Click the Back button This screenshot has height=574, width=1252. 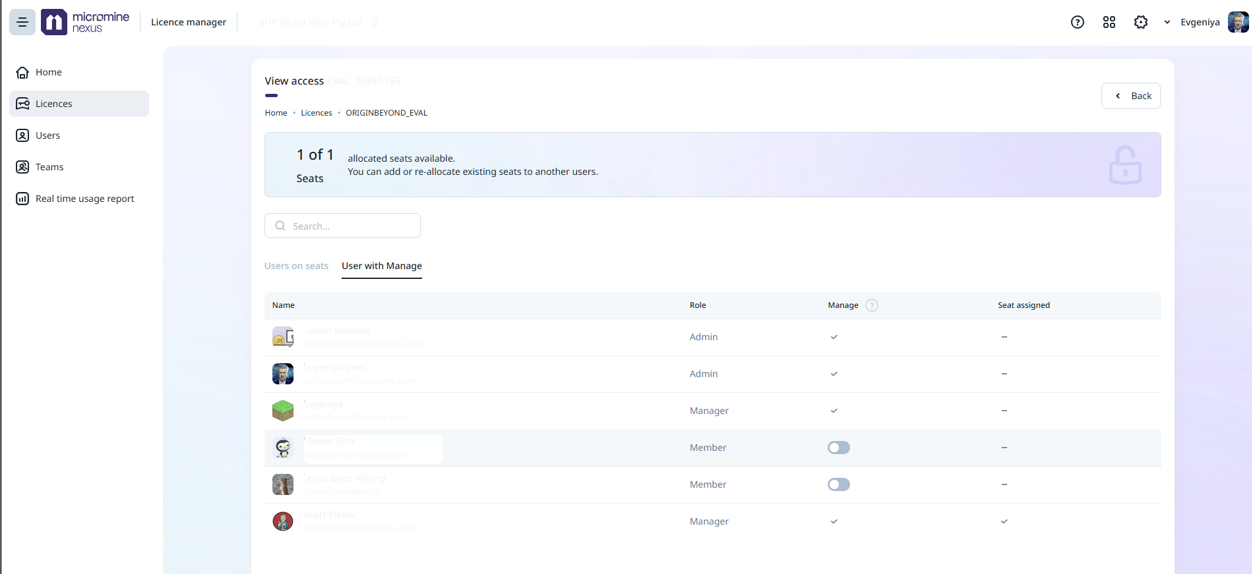[1131, 96]
